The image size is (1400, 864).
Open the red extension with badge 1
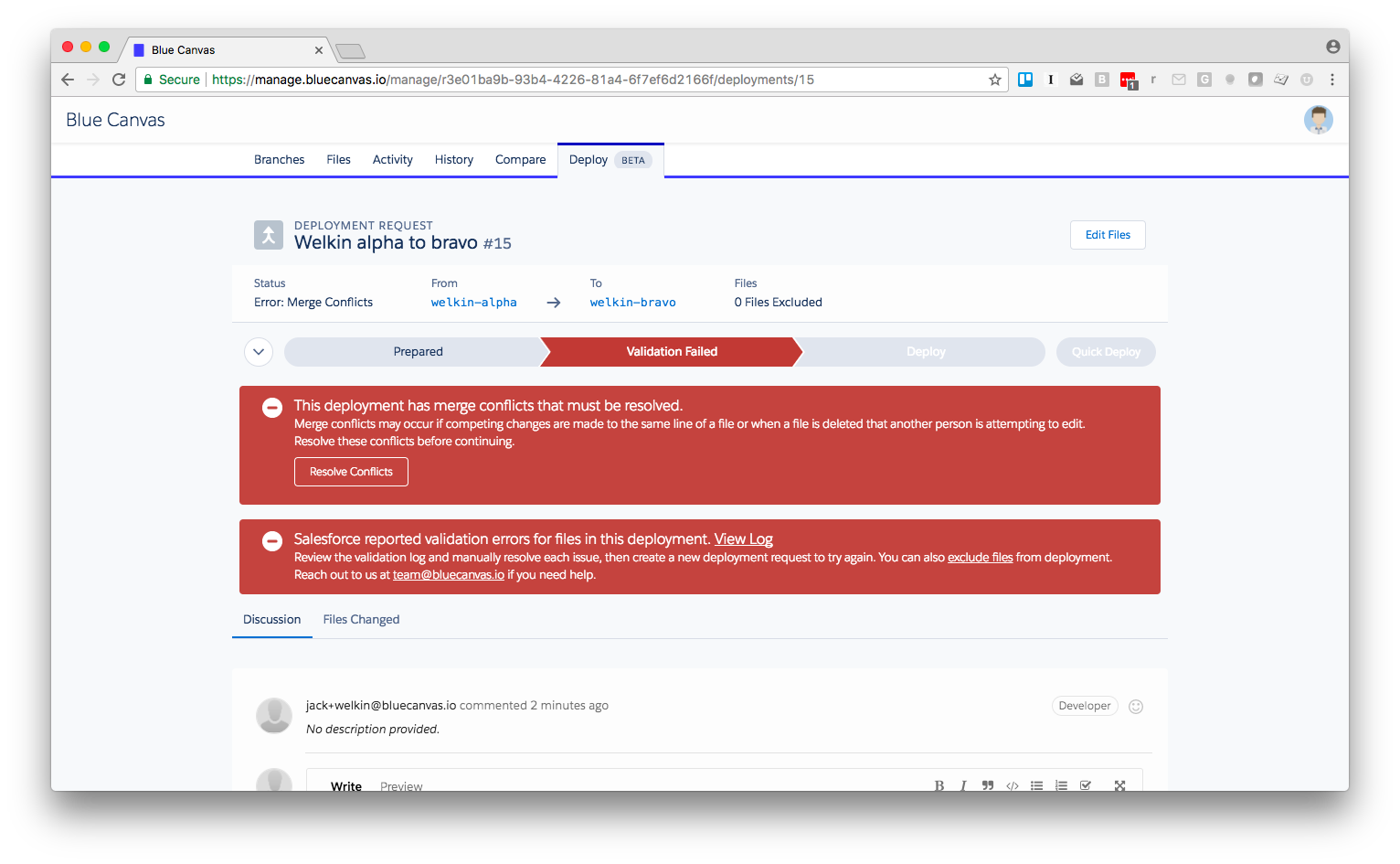point(1129,80)
